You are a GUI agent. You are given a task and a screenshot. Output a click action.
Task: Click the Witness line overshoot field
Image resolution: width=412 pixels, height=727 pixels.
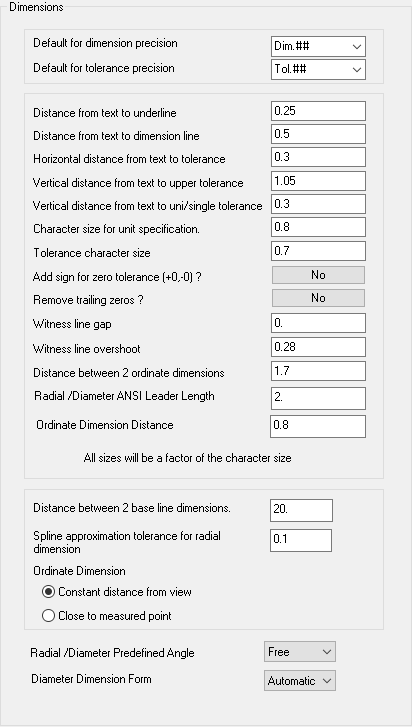pyautogui.click(x=318, y=347)
